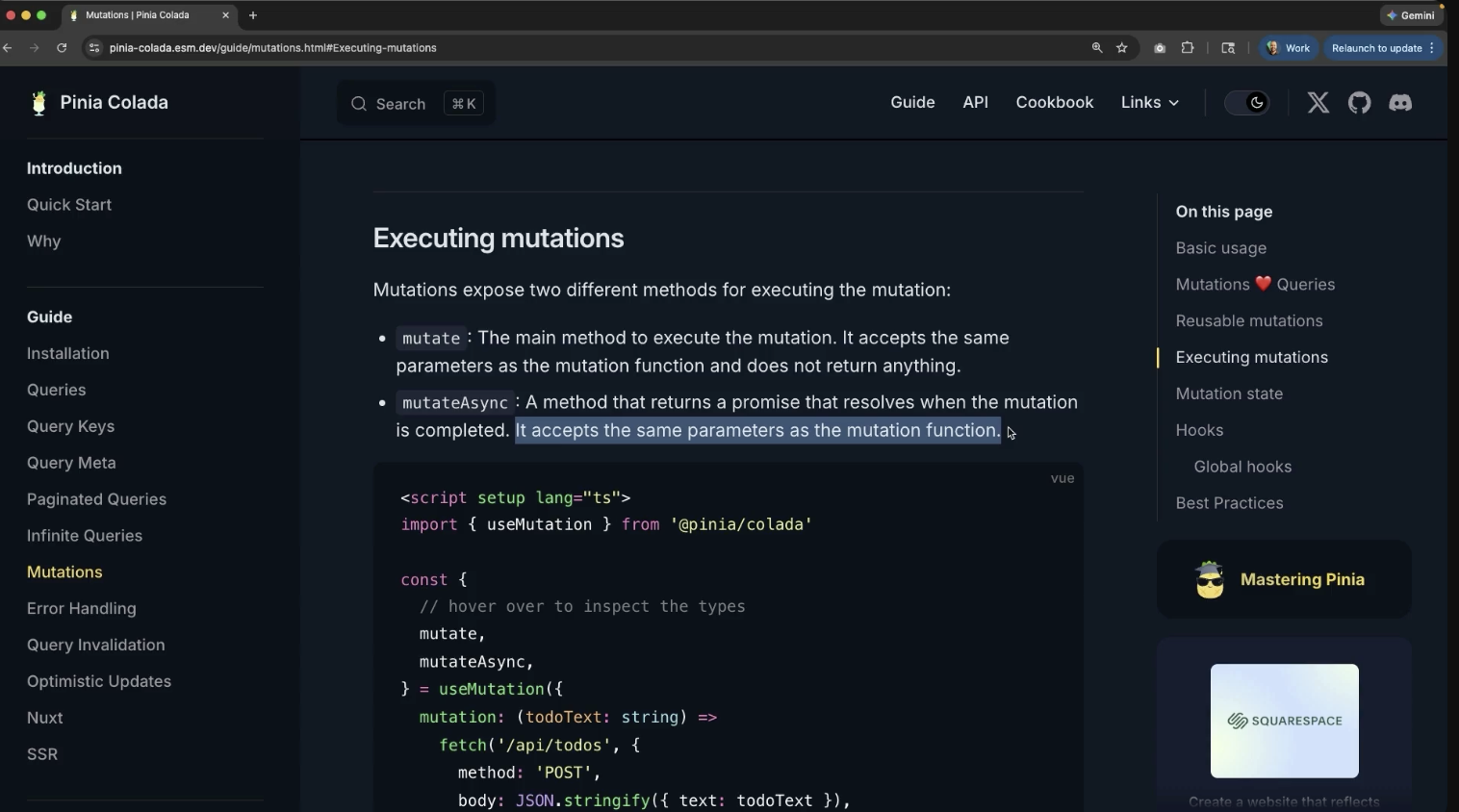Jump to Best Practices section
Viewport: 1459px width, 812px height.
[1229, 503]
